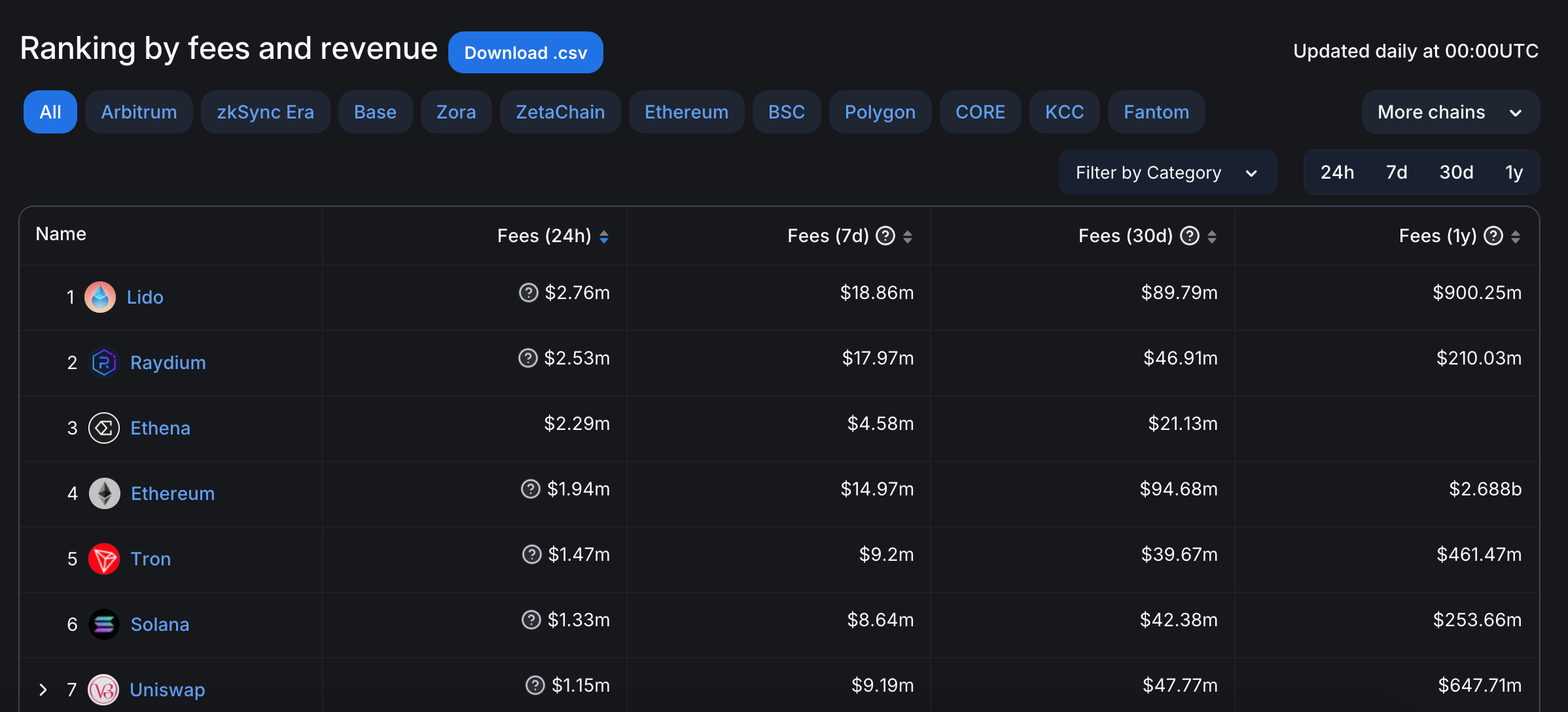1568x712 pixels.
Task: Open the Ethereum protocol link in table
Action: coord(173,493)
